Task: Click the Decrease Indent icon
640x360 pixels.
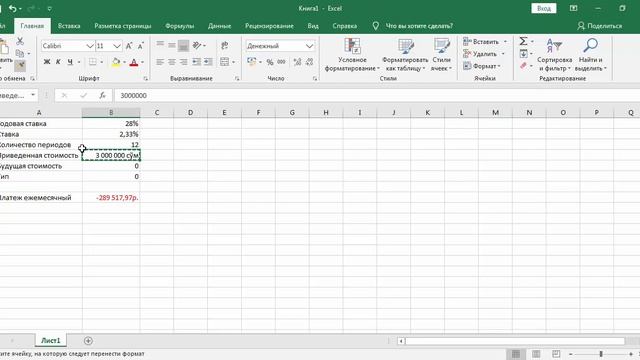Action: coord(196,62)
